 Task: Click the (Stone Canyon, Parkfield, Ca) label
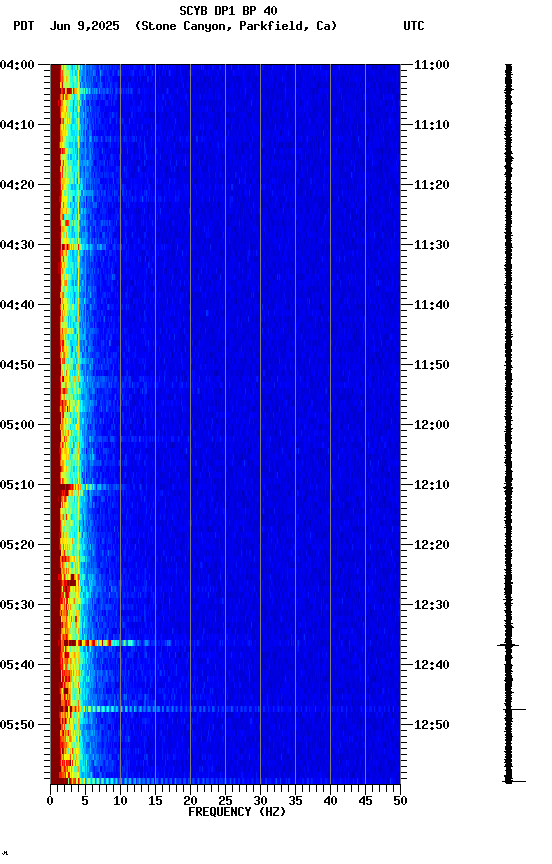tap(236, 26)
